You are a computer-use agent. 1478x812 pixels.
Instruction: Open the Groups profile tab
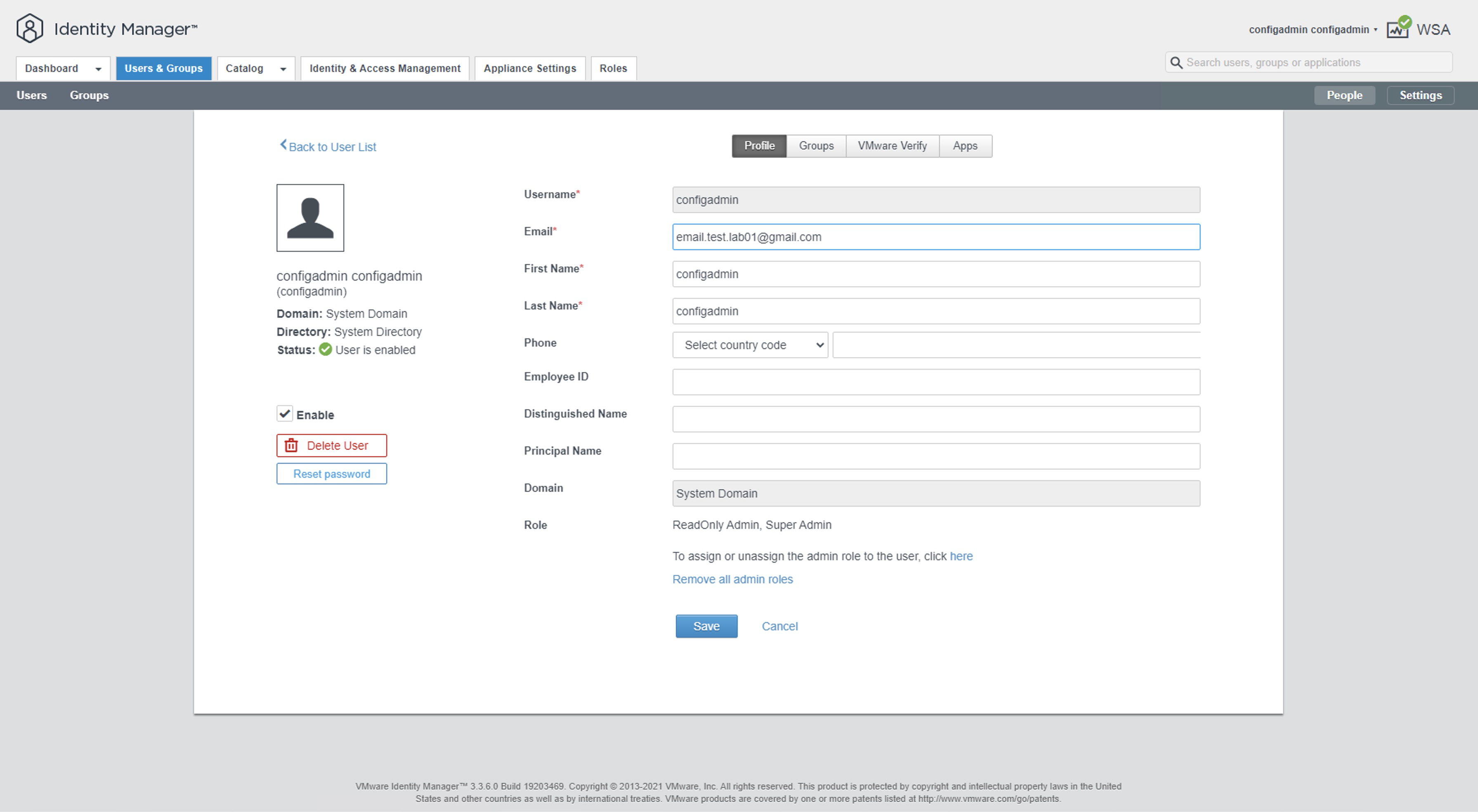coord(816,146)
